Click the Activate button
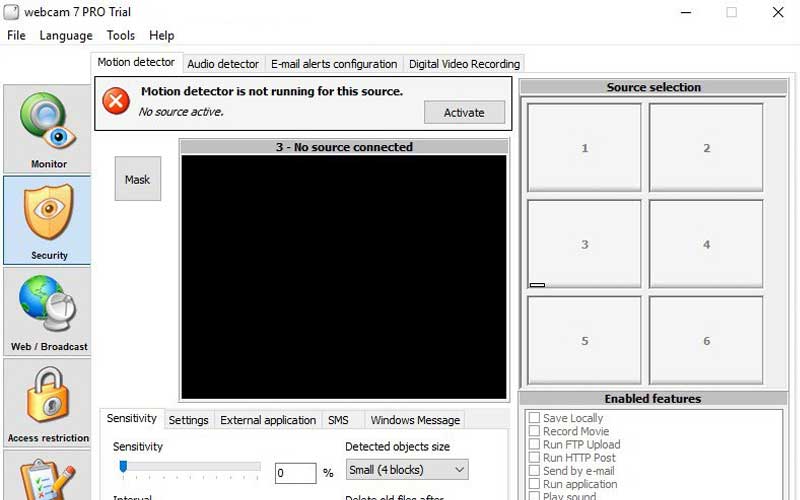This screenshot has width=800, height=500. point(464,112)
